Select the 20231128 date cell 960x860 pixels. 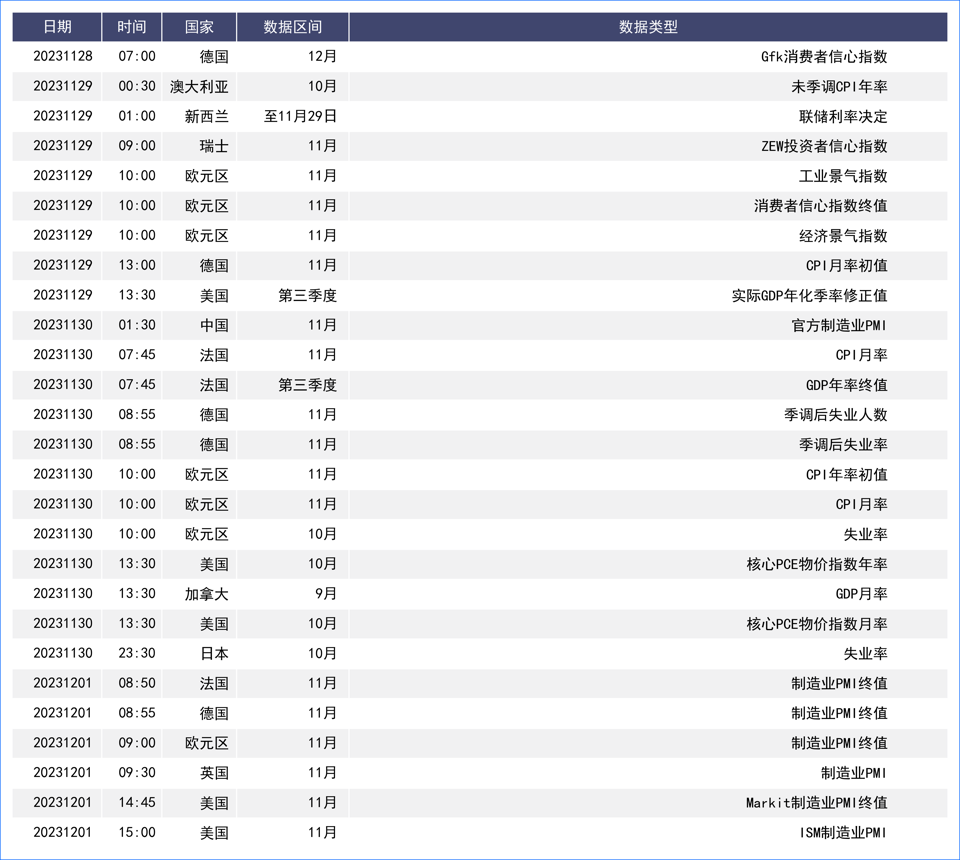click(x=63, y=57)
